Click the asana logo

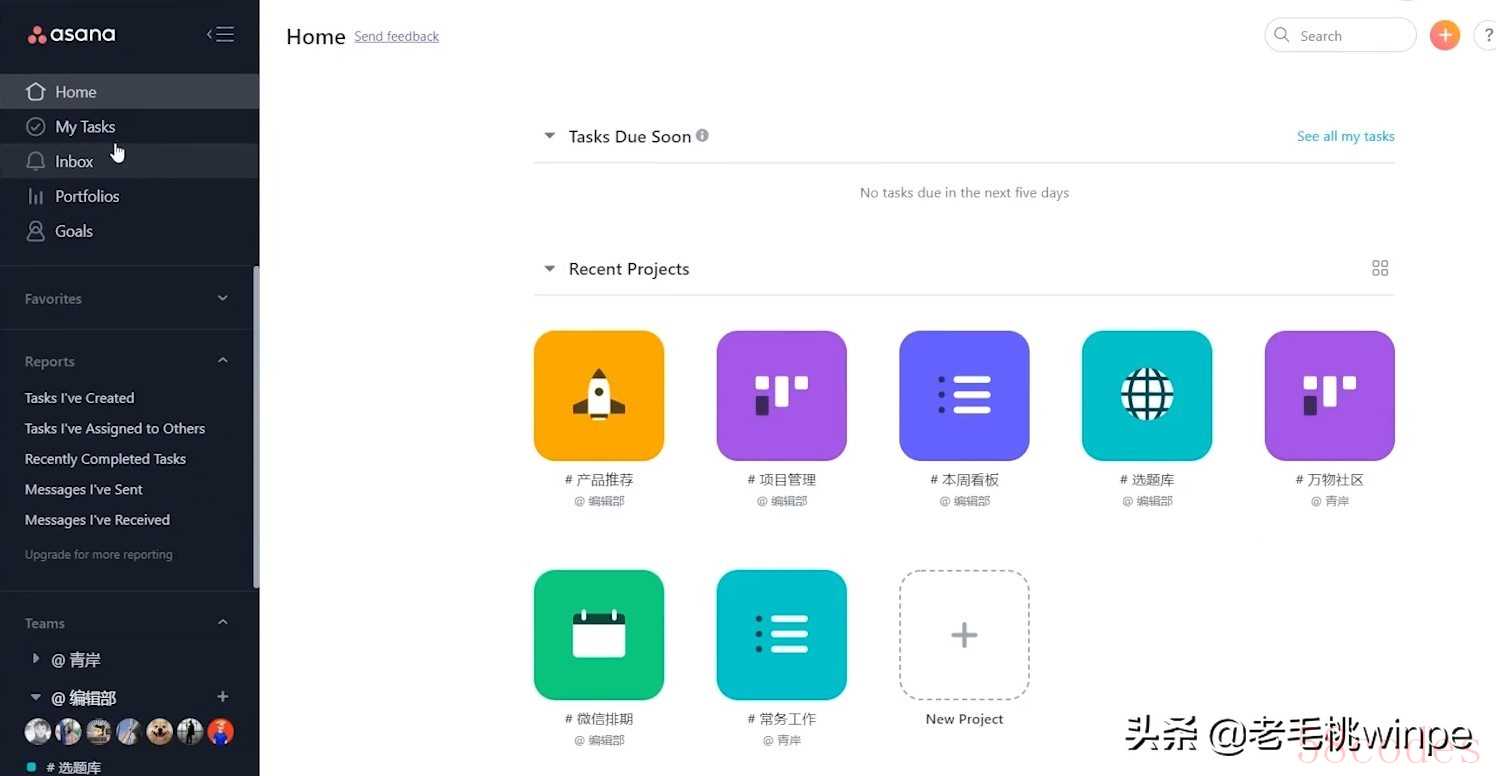coord(71,35)
